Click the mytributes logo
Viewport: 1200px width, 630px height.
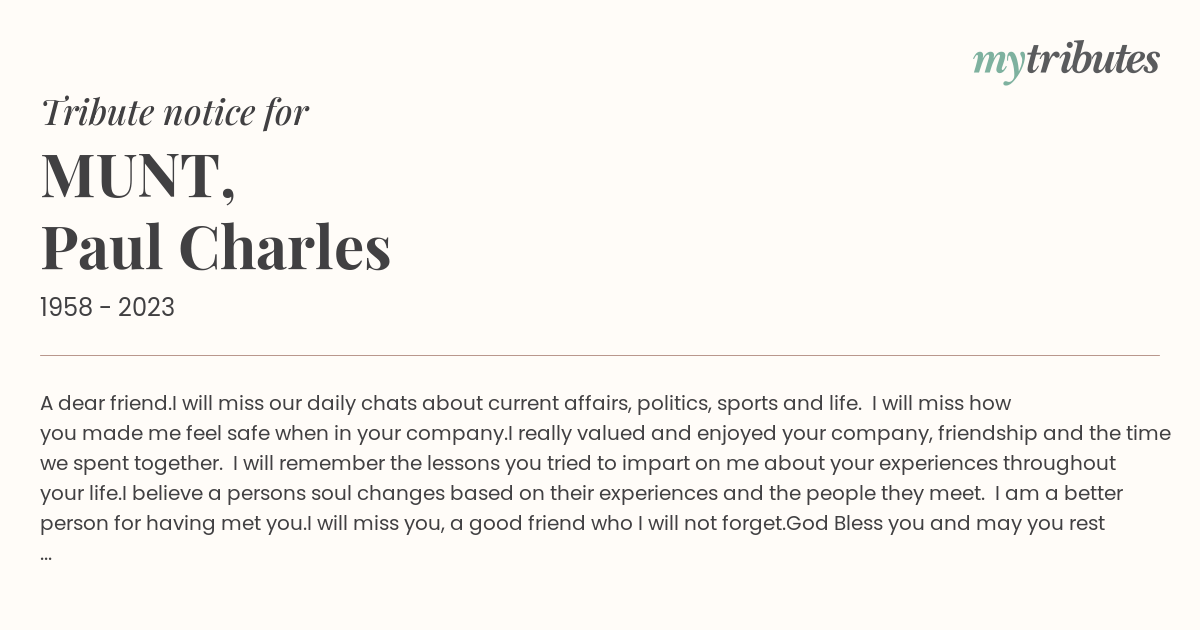coord(1066,61)
